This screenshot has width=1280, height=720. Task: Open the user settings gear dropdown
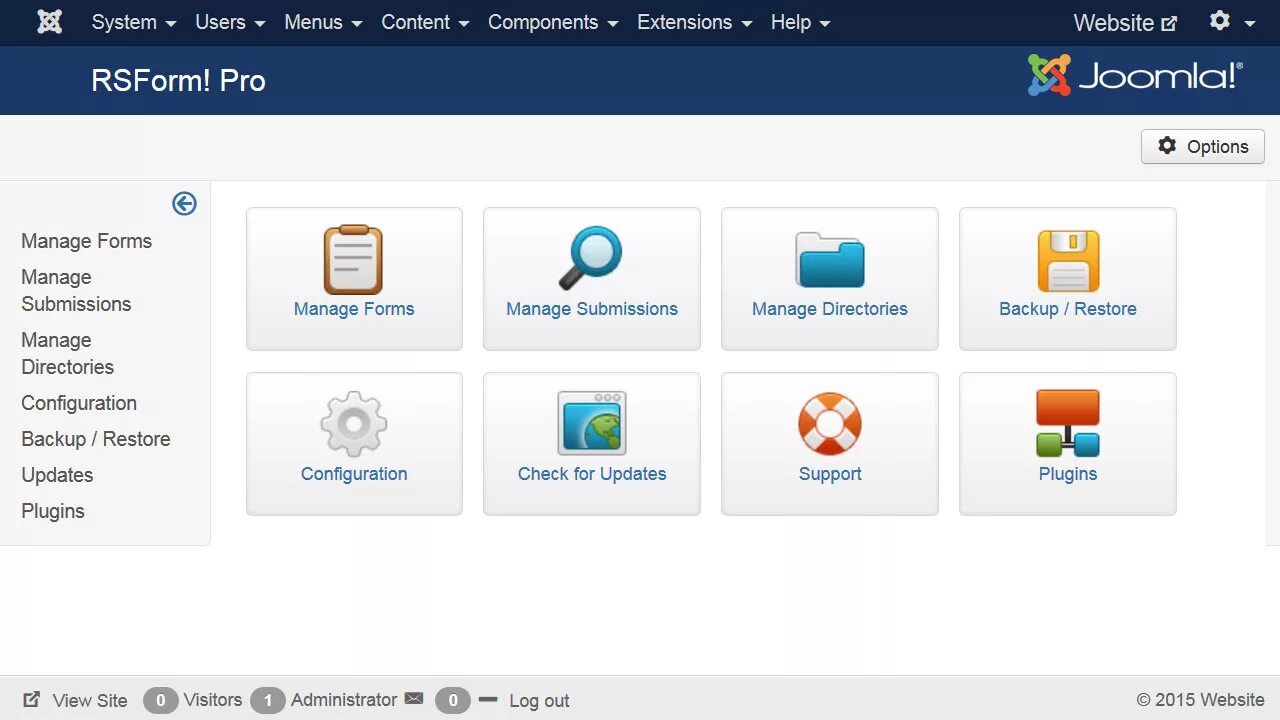click(1232, 21)
